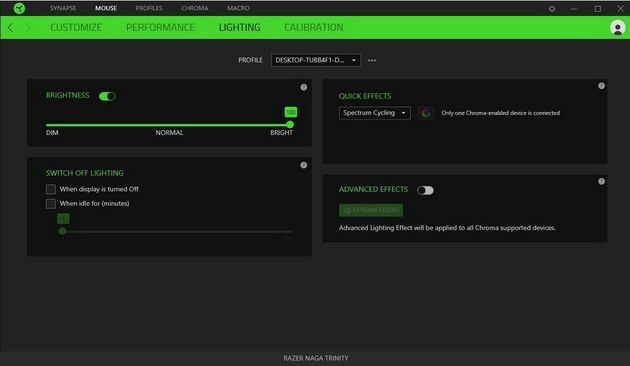630x366 pixels.
Task: Click the DIM brightness label
Action: click(52, 133)
